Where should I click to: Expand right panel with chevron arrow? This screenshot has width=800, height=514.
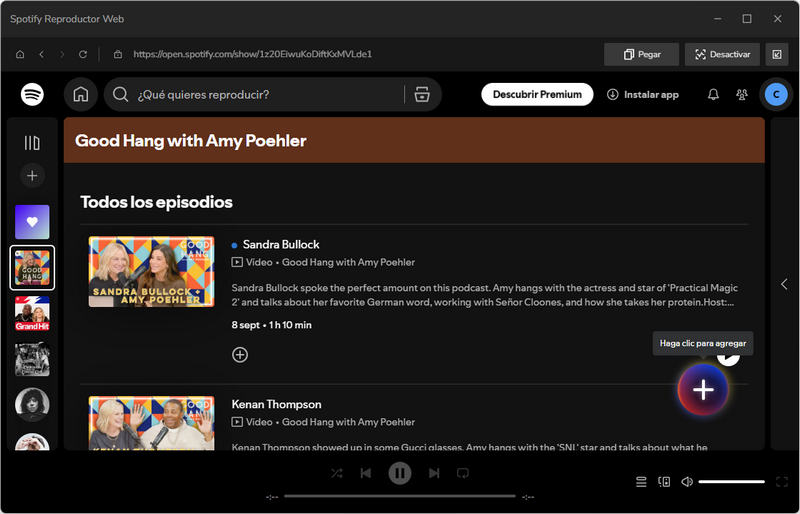[784, 284]
